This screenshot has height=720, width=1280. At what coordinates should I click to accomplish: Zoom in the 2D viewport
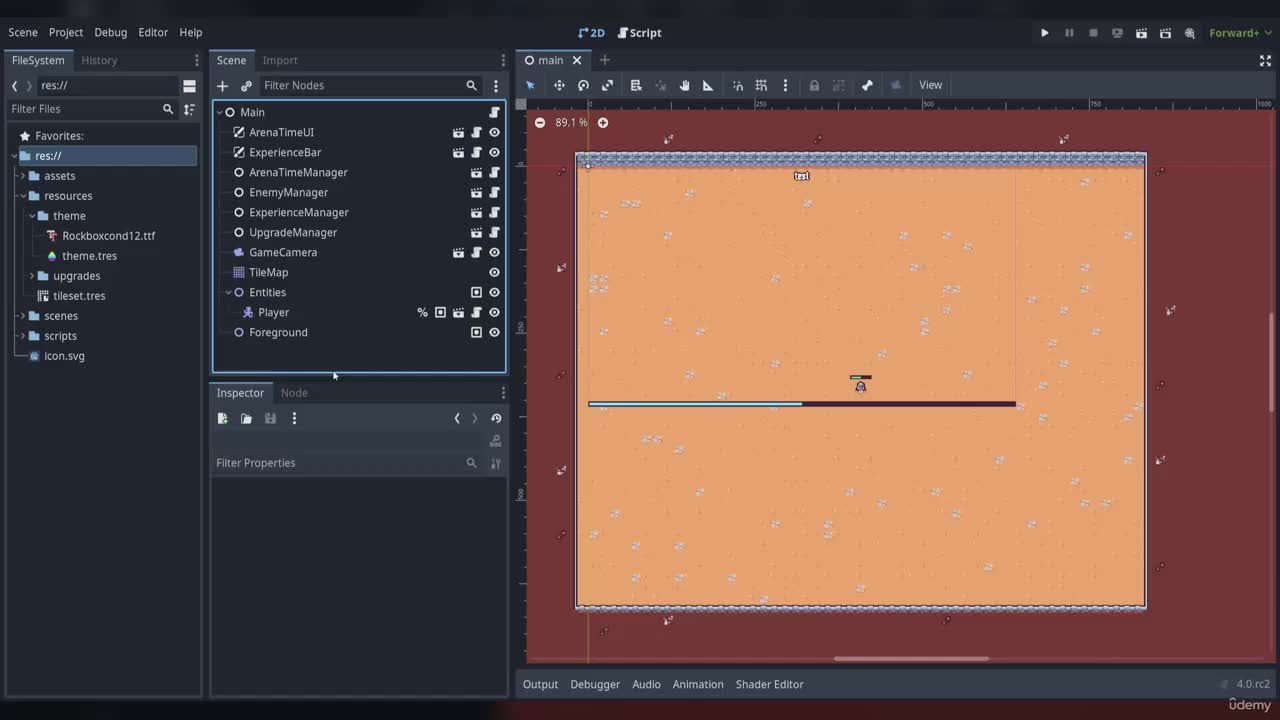[x=603, y=123]
